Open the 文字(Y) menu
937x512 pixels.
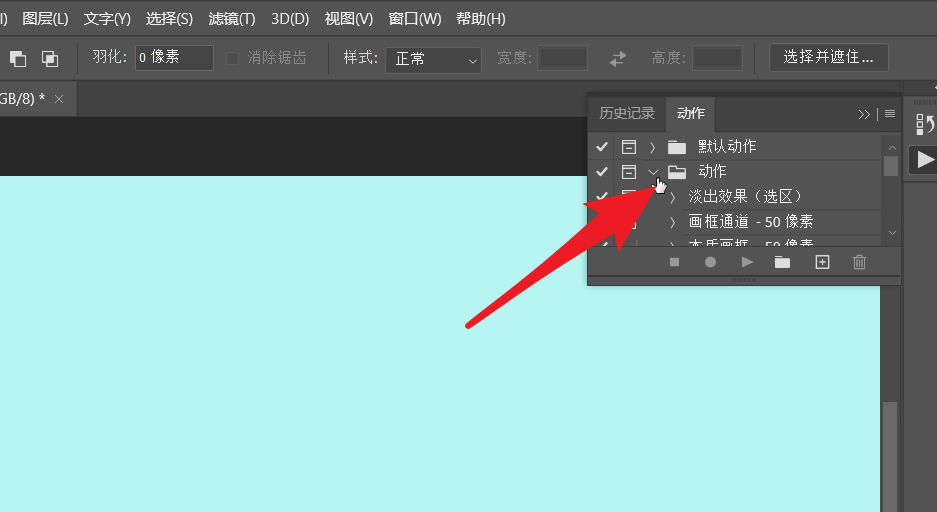pyautogui.click(x=107, y=19)
